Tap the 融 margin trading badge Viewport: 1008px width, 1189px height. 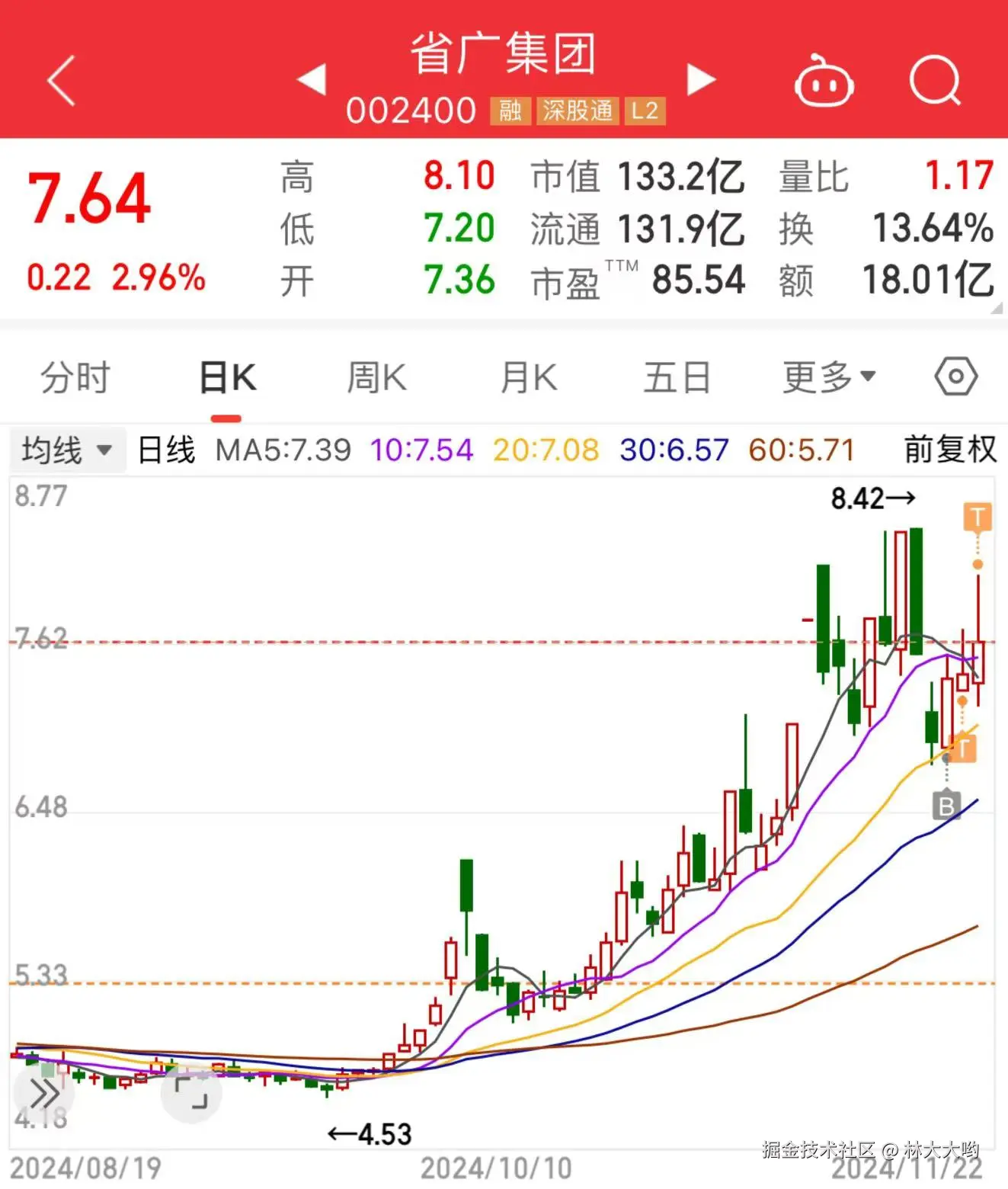[x=510, y=111]
